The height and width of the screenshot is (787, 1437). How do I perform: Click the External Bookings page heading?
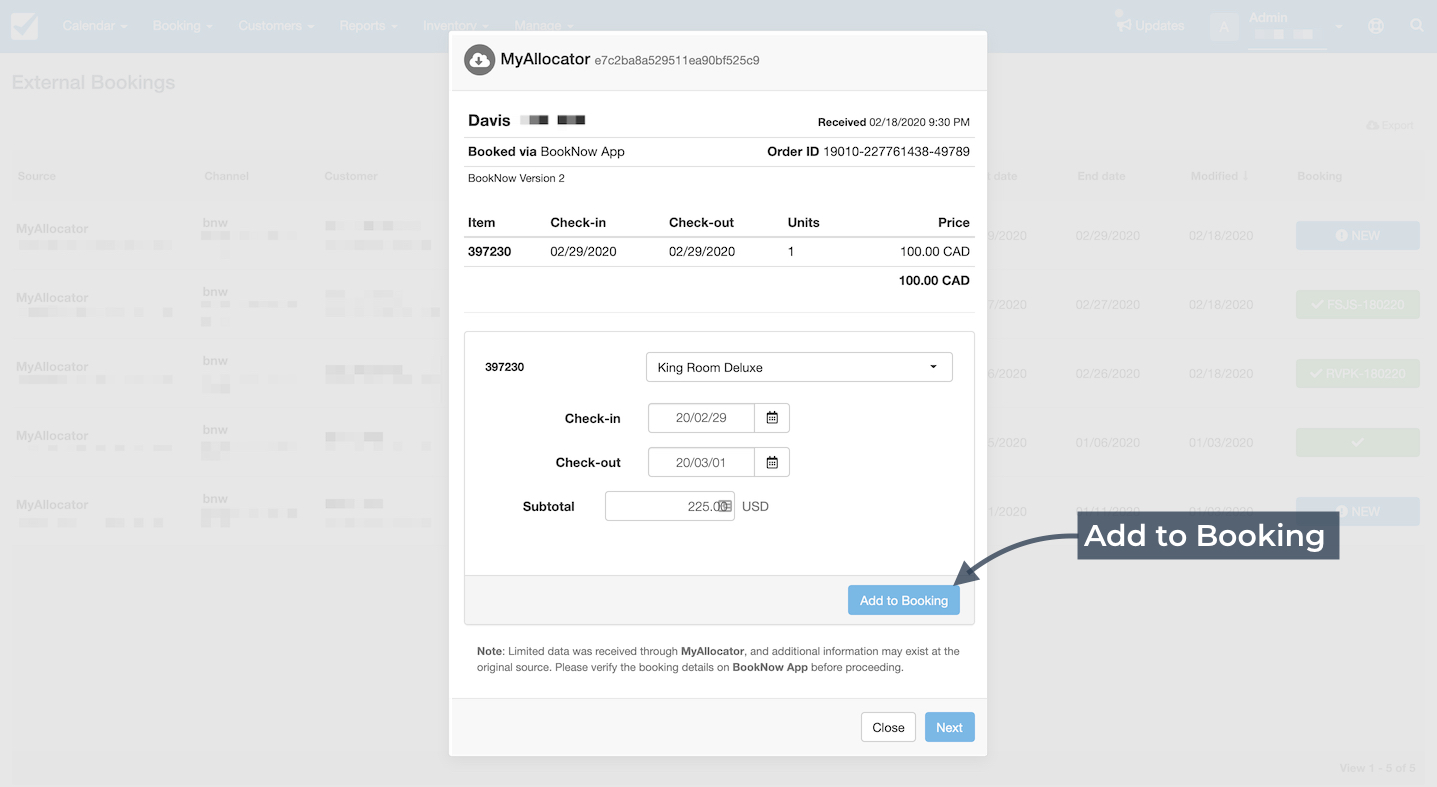[x=93, y=83]
